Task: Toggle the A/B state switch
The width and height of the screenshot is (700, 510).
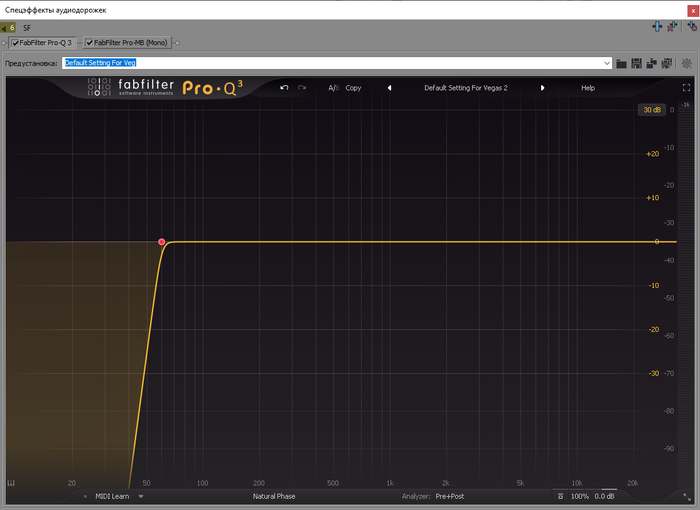Action: [334, 88]
